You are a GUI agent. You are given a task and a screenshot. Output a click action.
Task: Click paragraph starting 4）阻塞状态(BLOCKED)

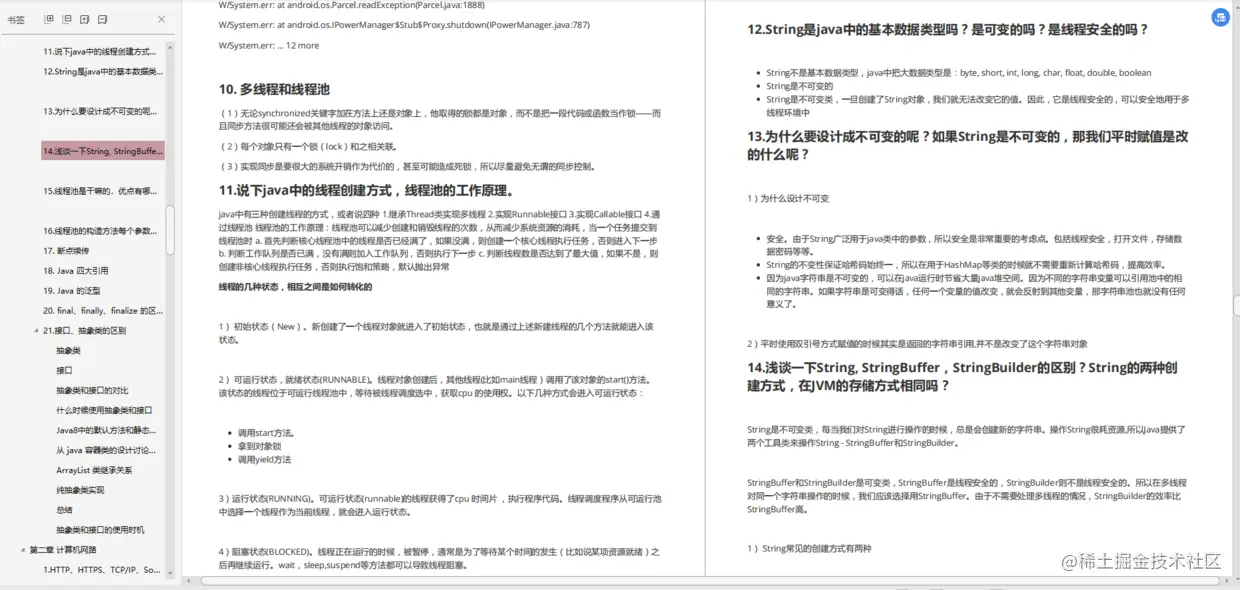(438, 557)
